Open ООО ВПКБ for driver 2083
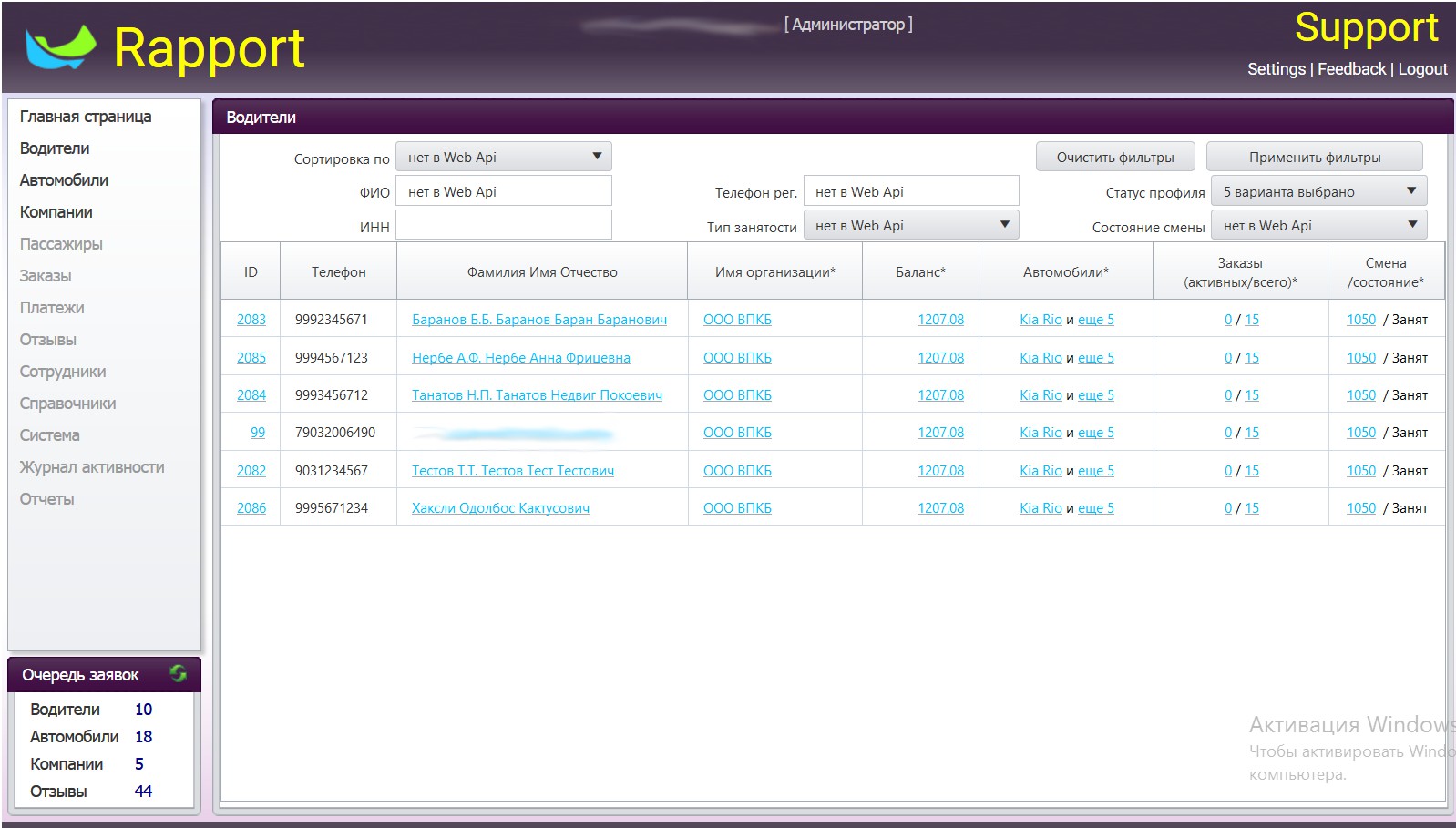Image resolution: width=1456 pixels, height=828 pixels. coord(737,320)
